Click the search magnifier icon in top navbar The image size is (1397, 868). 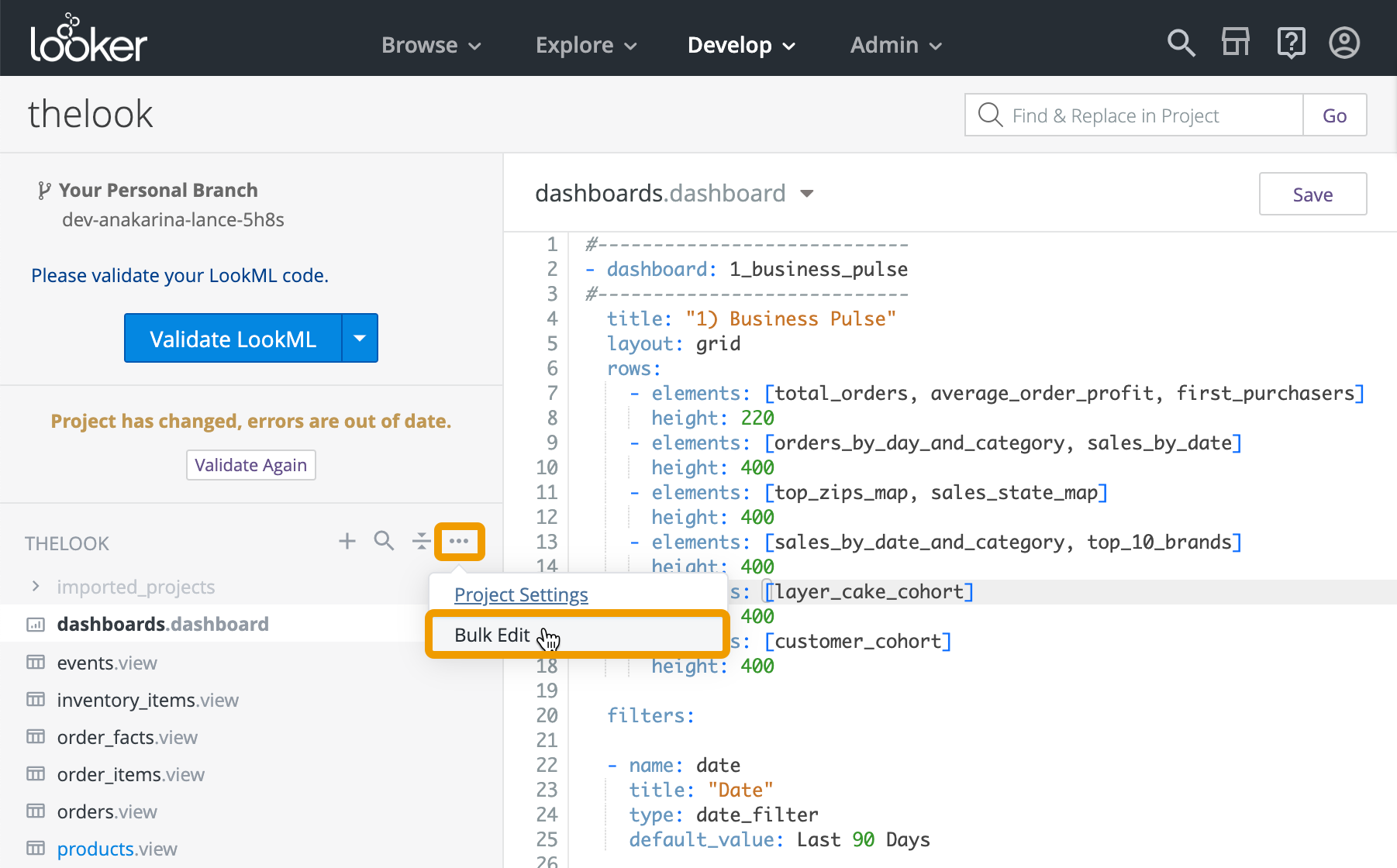pos(1181,43)
